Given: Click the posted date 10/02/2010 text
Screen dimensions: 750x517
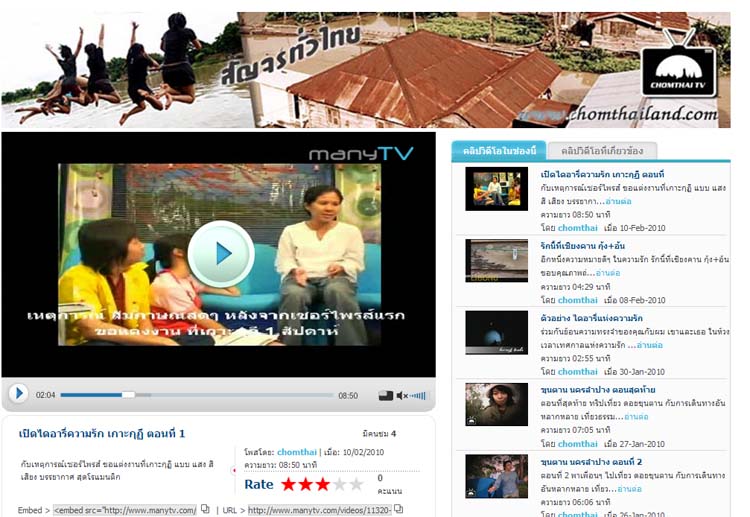Looking at the screenshot, I should point(363,452).
